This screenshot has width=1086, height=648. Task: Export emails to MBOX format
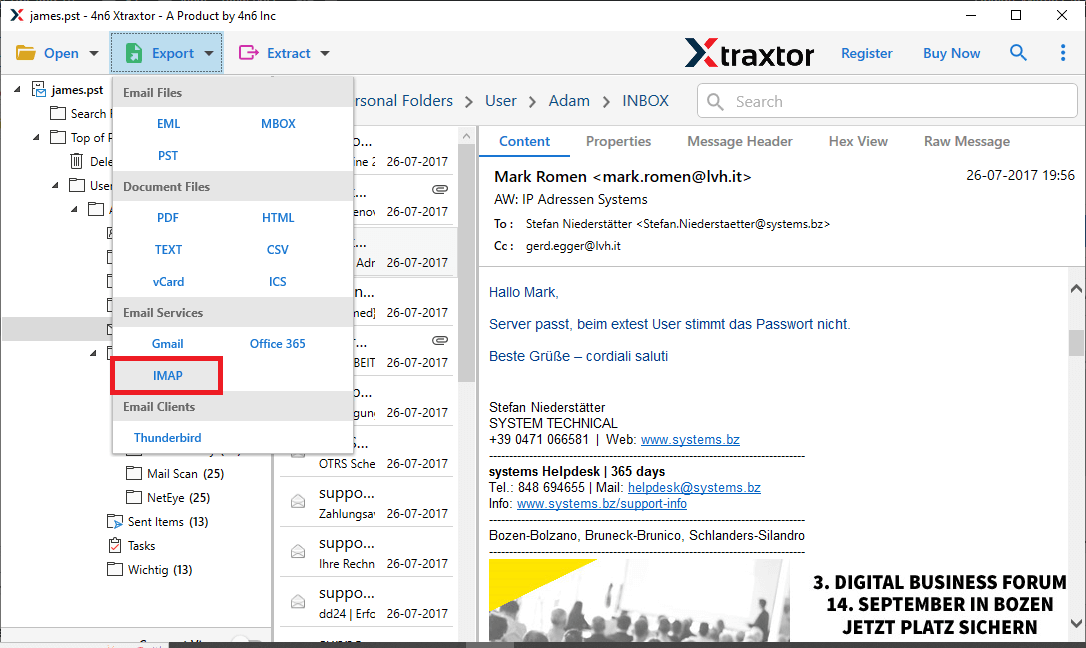pyautogui.click(x=277, y=123)
